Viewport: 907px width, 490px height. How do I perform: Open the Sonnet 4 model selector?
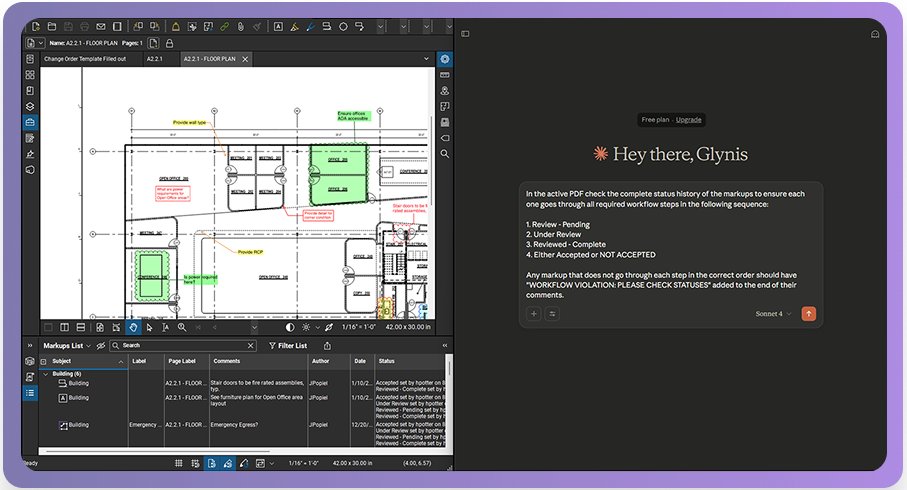(x=773, y=314)
